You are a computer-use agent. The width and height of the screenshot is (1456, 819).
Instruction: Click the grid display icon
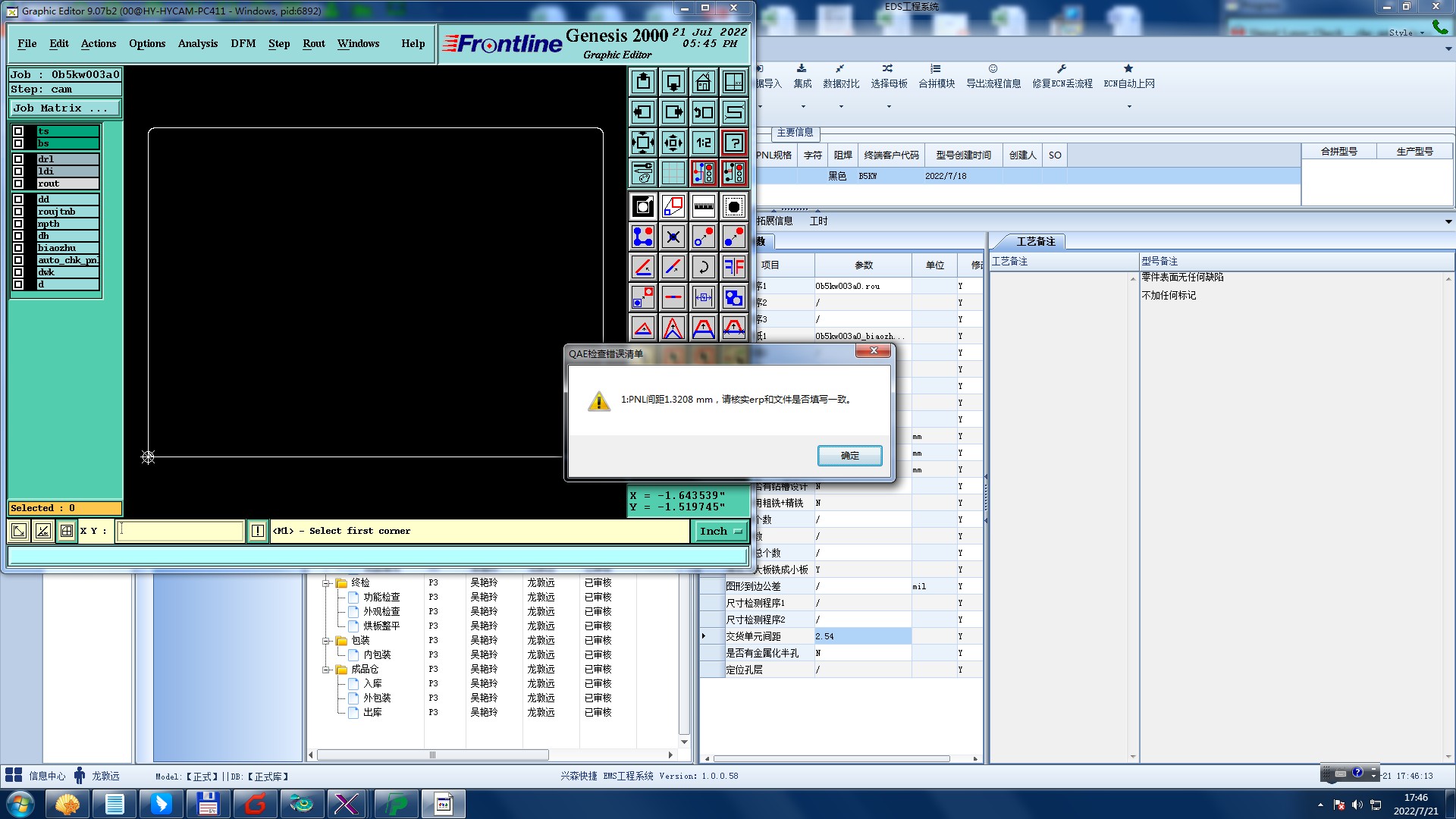pyautogui.click(x=673, y=173)
